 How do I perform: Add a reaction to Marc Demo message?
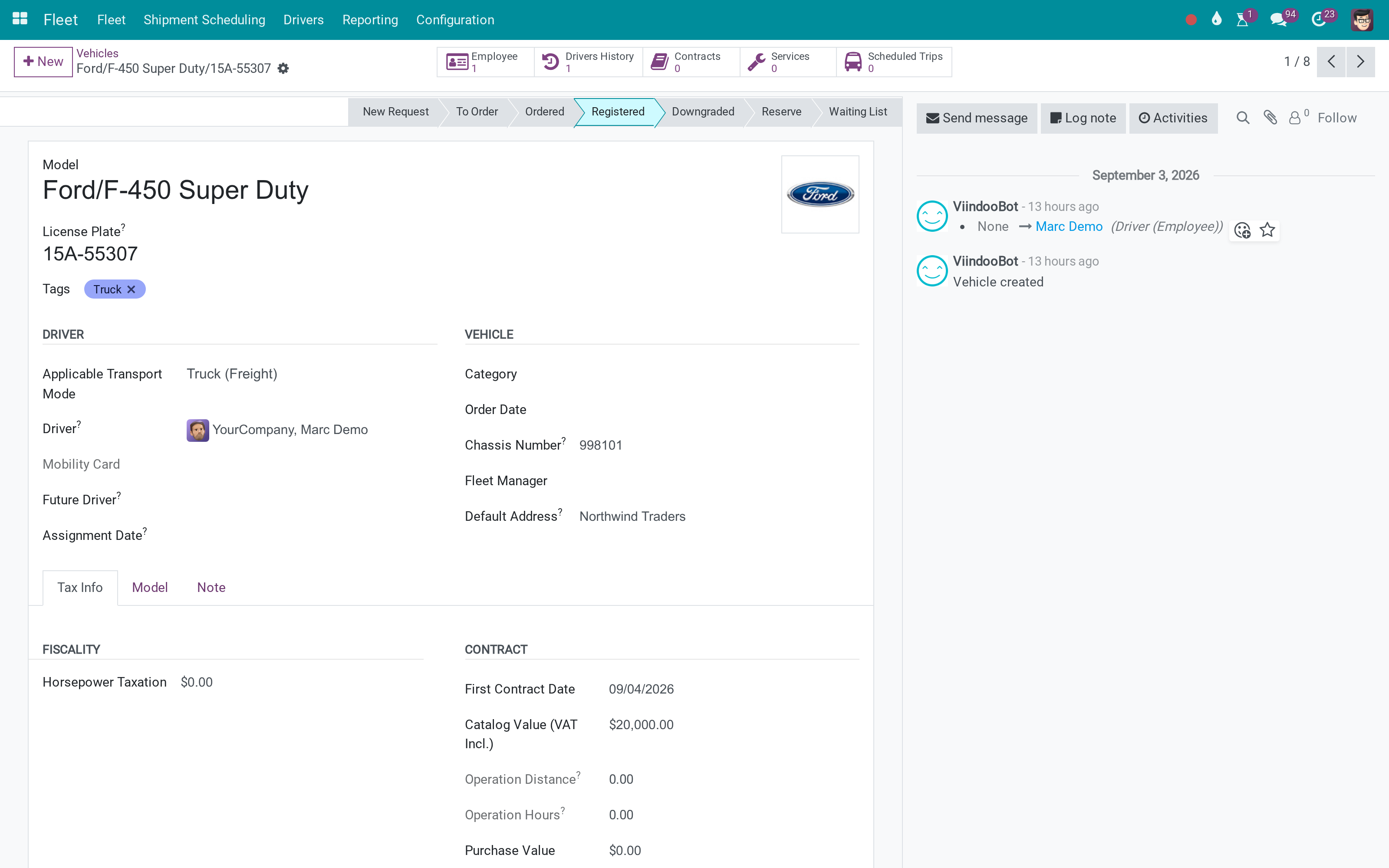(1243, 230)
